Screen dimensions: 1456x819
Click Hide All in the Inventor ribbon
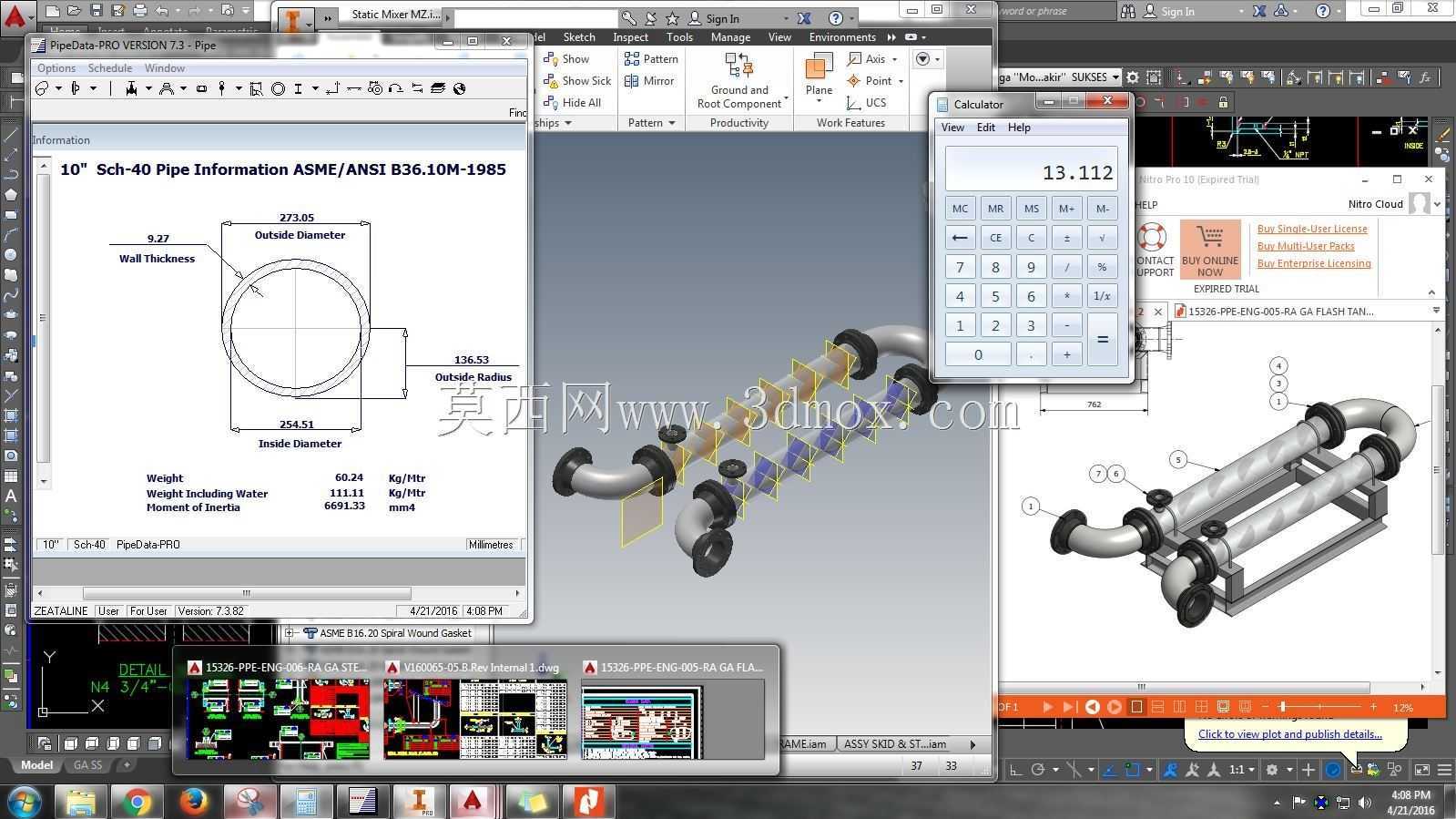[x=572, y=103]
